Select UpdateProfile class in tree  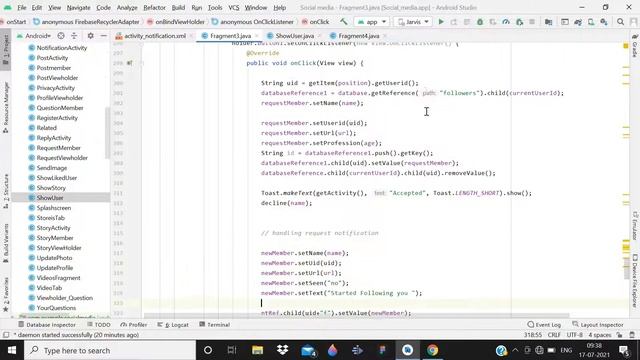[x=55, y=268]
